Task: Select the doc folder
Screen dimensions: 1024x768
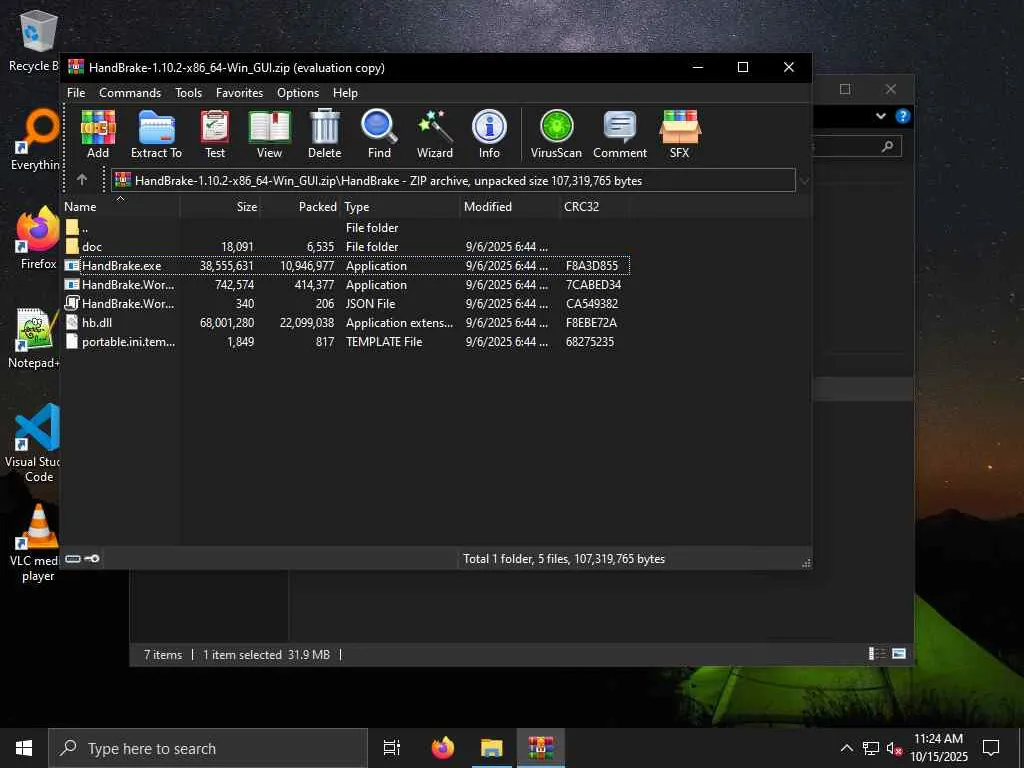Action: click(346, 246)
